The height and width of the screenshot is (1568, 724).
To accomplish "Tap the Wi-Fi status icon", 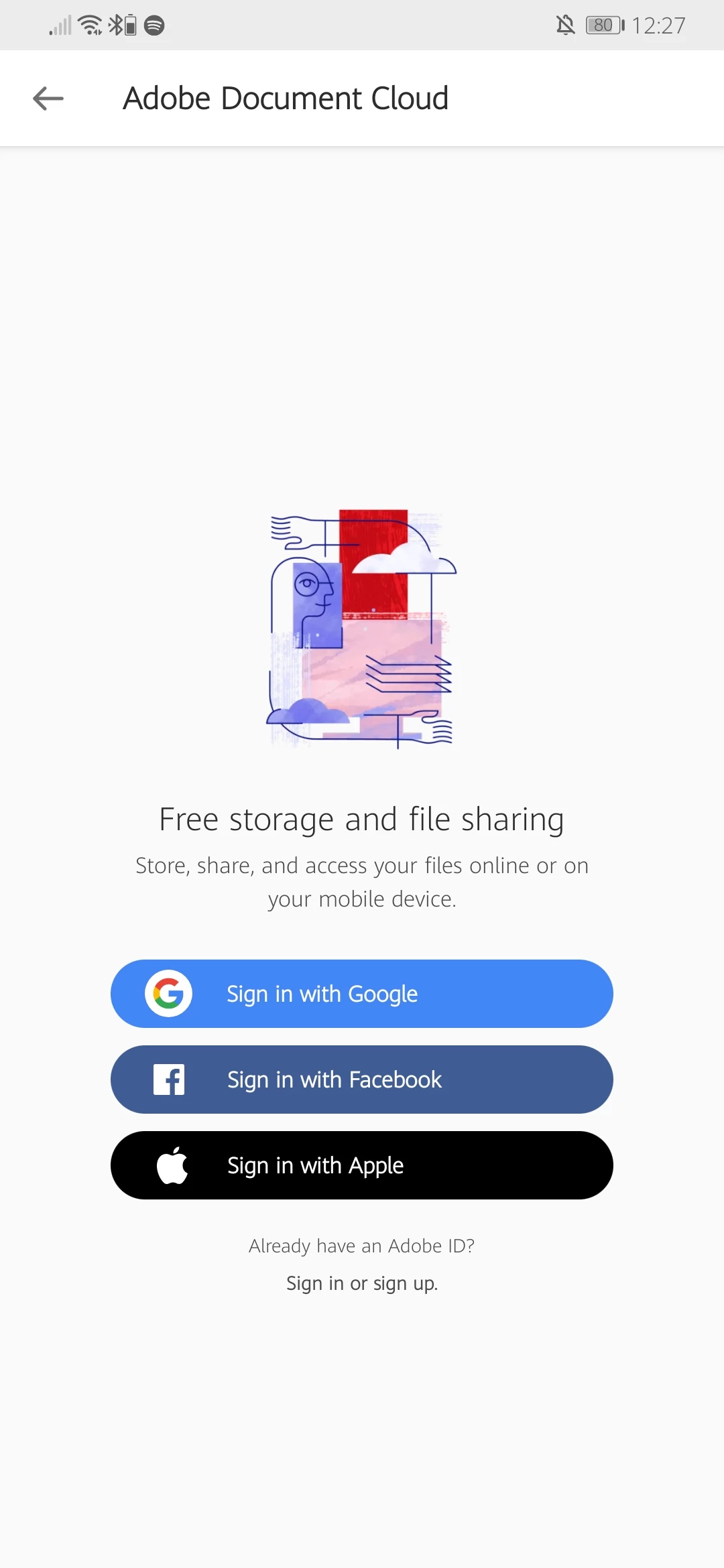I will point(90,25).
